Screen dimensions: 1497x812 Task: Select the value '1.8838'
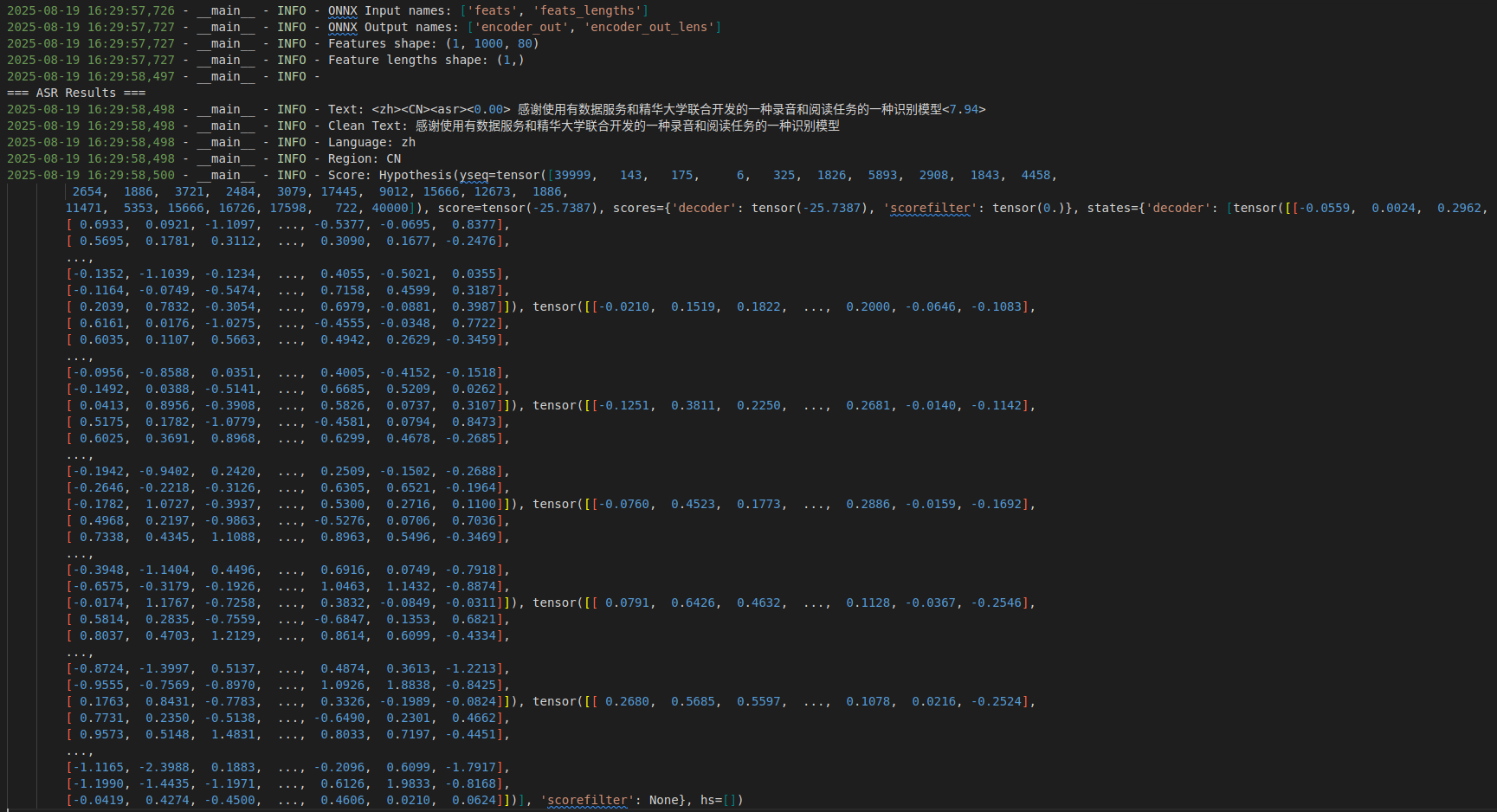point(408,685)
